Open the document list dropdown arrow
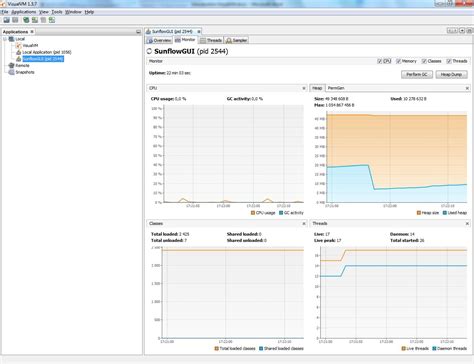Image resolution: width=474 pixels, height=364 pixels. 462,31
